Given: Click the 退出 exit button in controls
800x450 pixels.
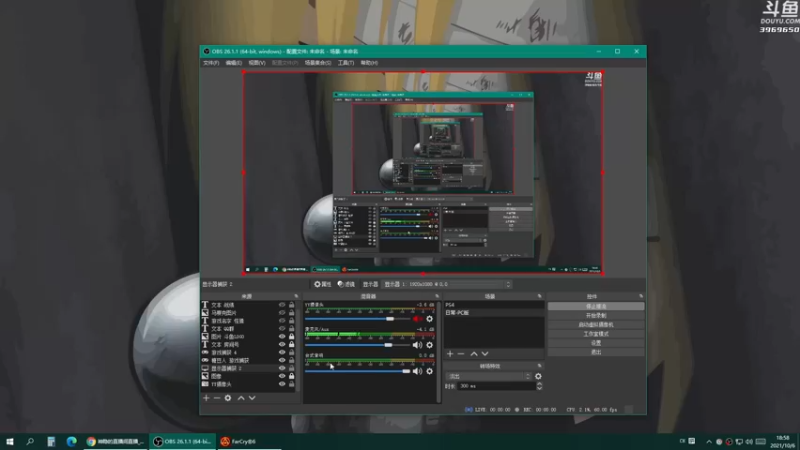Looking at the screenshot, I should pyautogui.click(x=596, y=352).
